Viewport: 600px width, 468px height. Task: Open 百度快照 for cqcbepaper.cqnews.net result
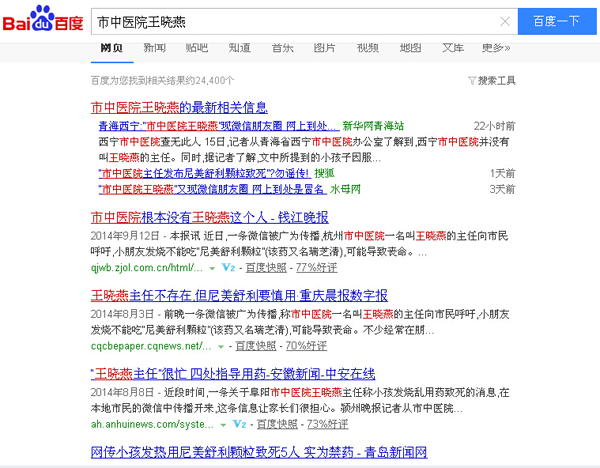pyautogui.click(x=256, y=346)
